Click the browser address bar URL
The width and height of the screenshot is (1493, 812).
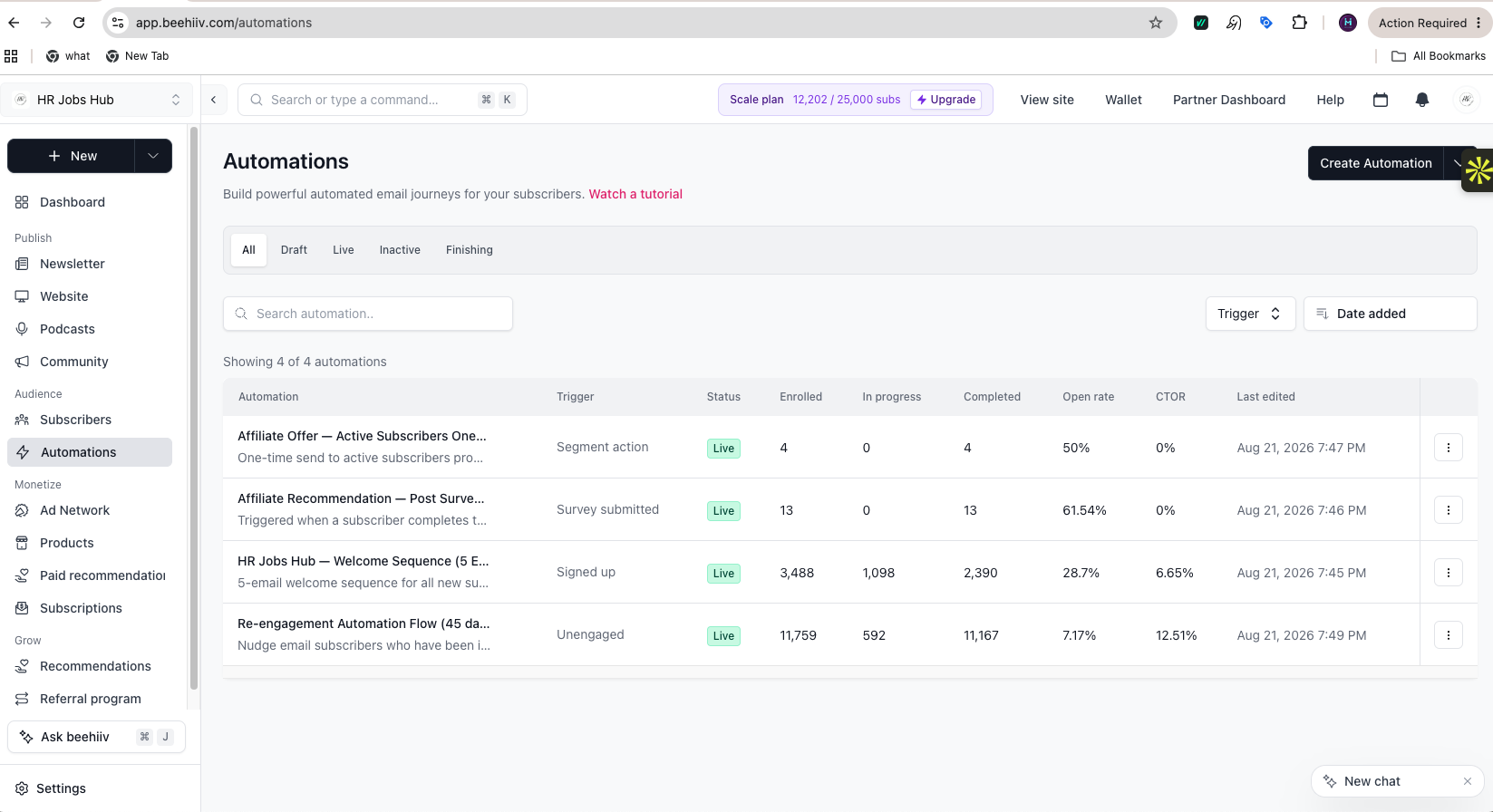[x=224, y=23]
